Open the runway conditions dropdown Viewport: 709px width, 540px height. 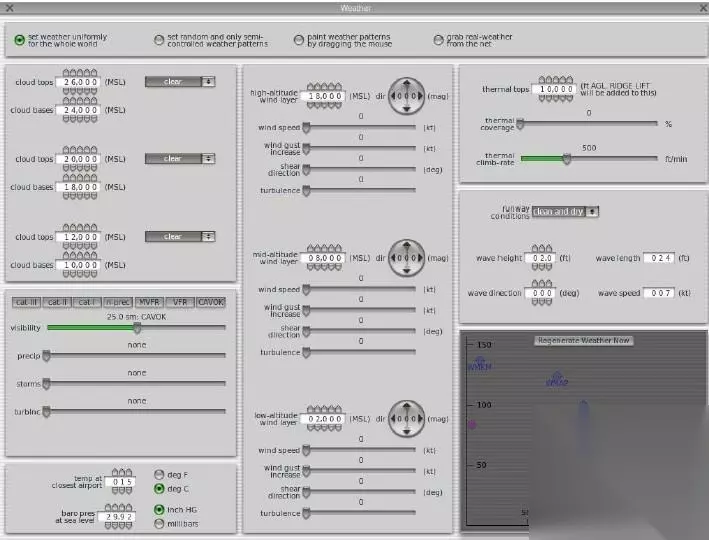point(565,212)
